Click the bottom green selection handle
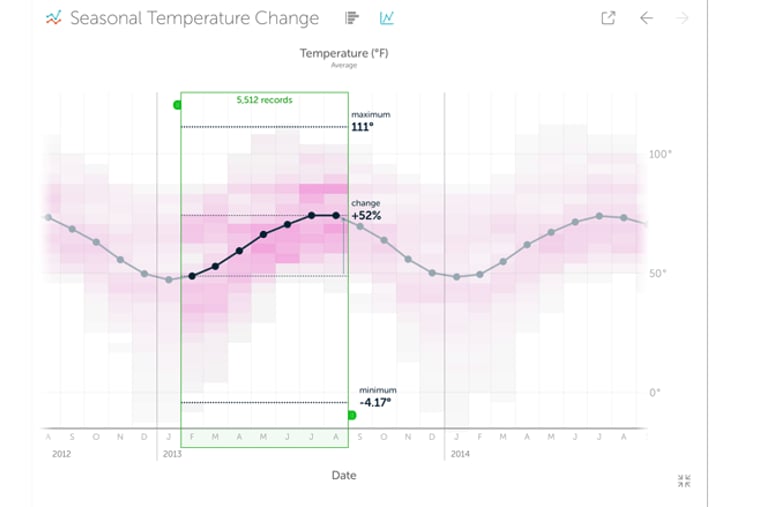The width and height of the screenshot is (760, 507). pyautogui.click(x=352, y=415)
